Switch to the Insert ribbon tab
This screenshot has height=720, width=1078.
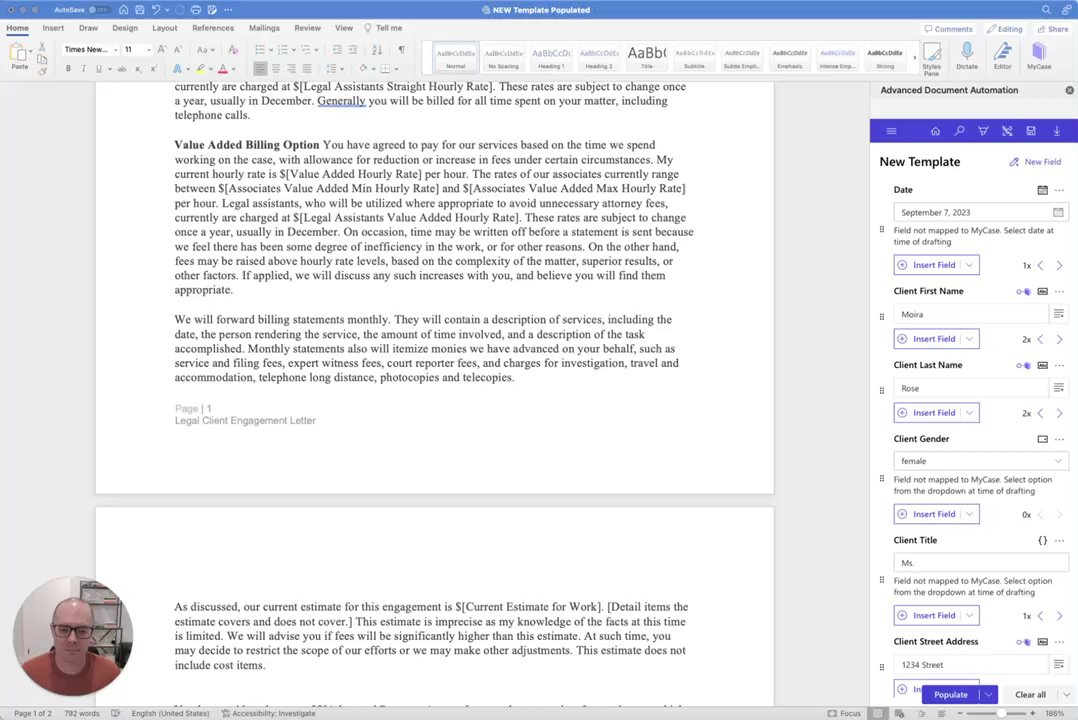53,28
